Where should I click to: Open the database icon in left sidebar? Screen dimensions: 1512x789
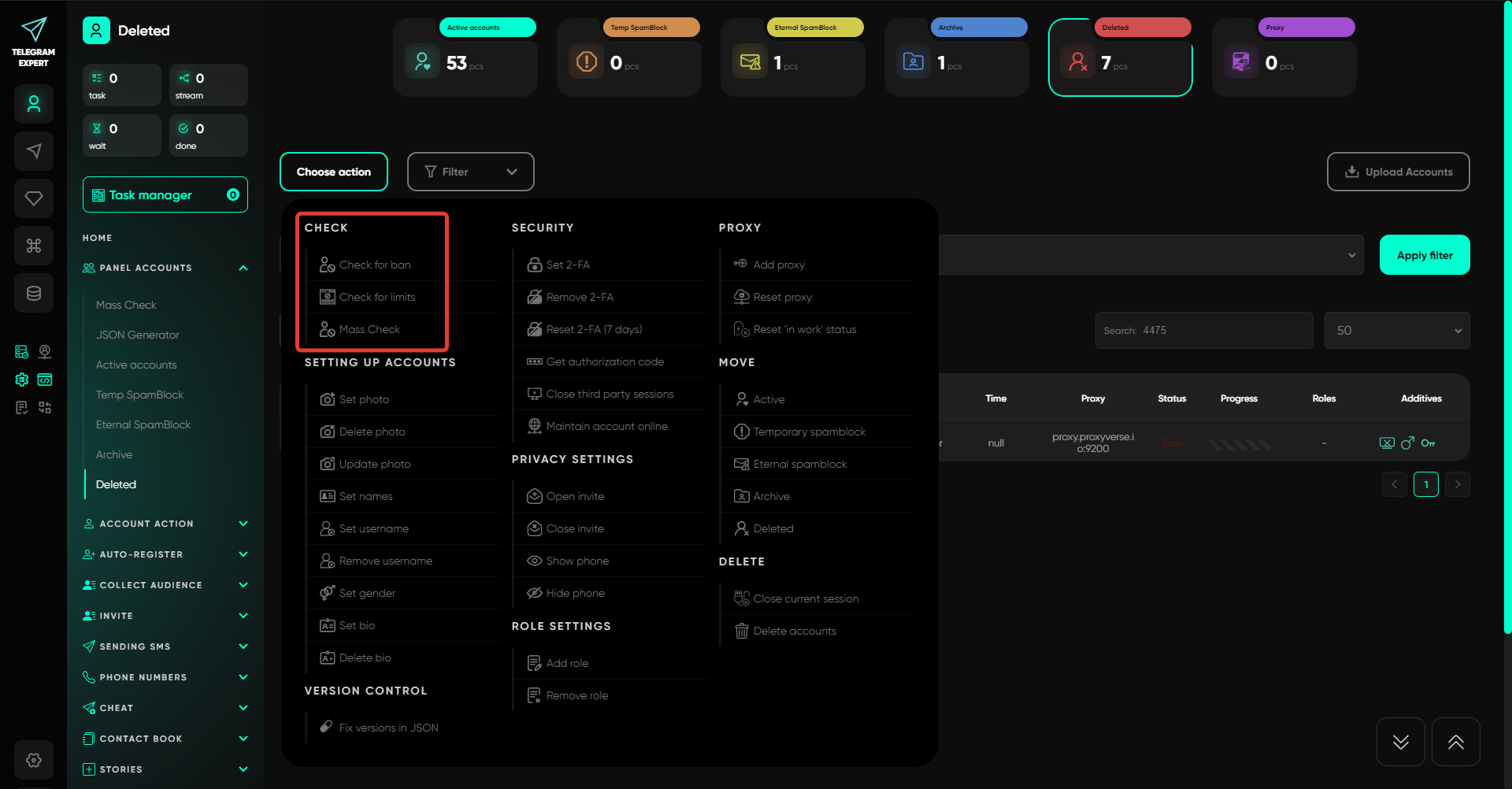34,293
